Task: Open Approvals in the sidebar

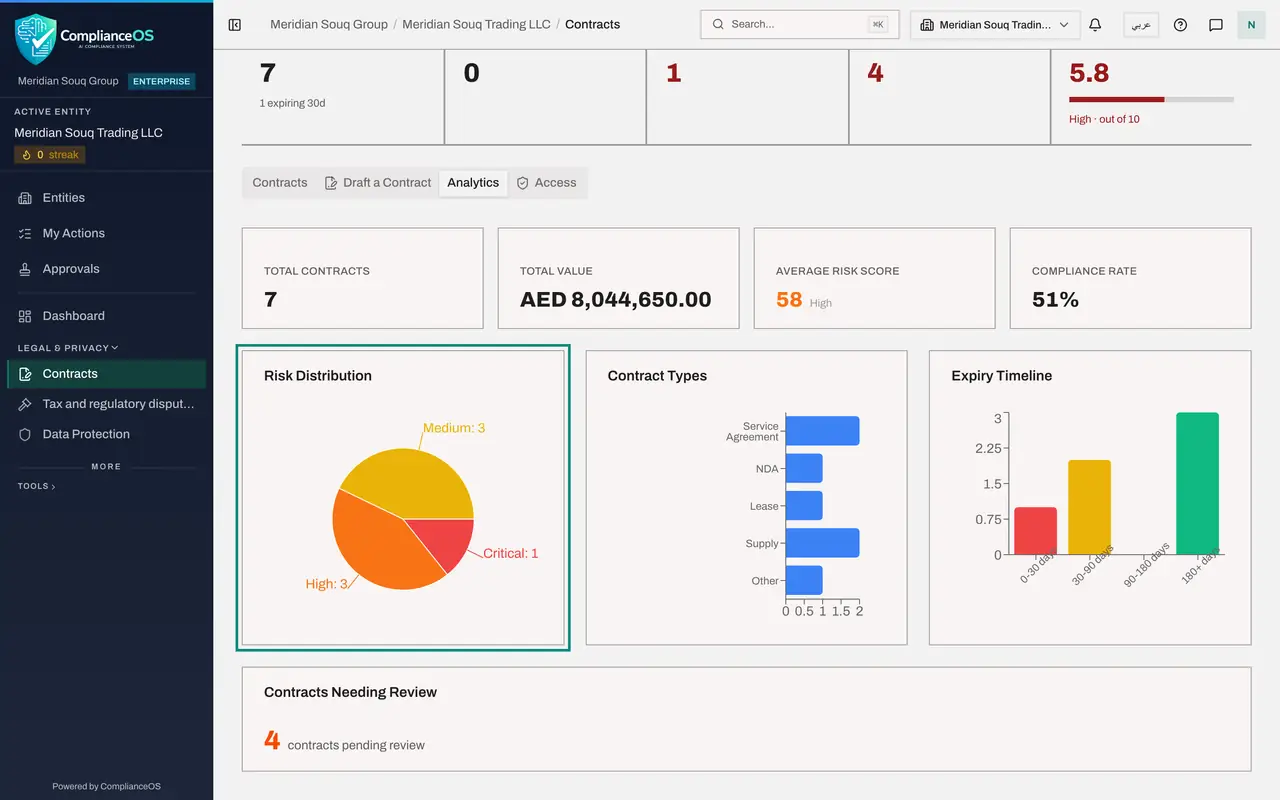Action: coord(106,269)
